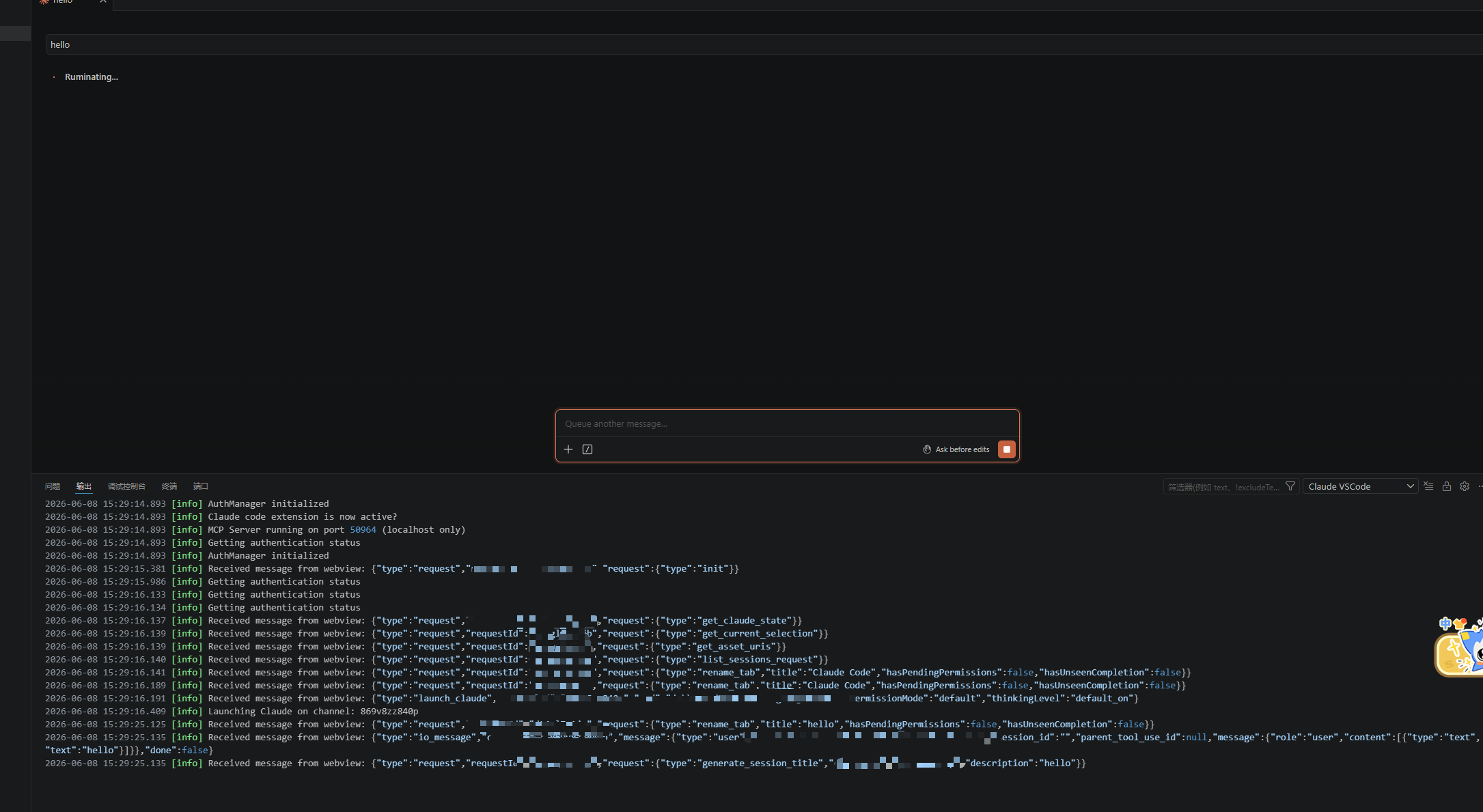Switch to the 问题 panel tab
The width and height of the screenshot is (1483, 812).
(53, 486)
